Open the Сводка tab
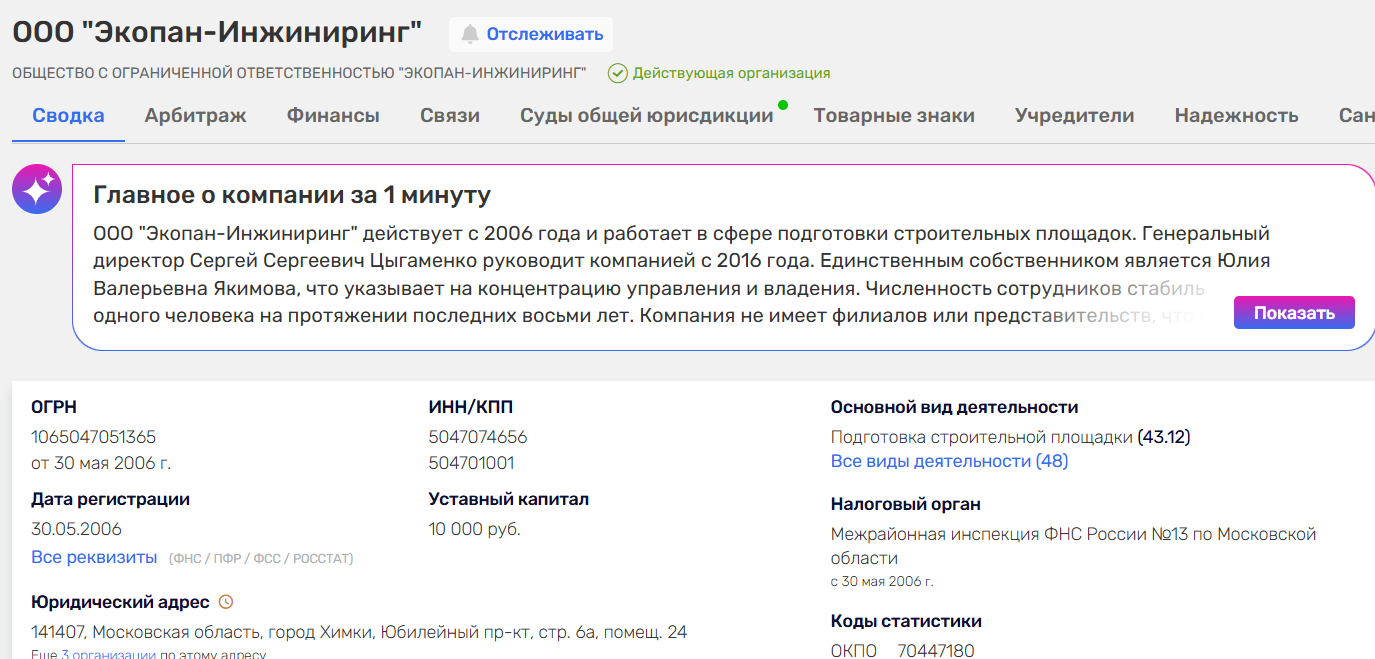 pos(68,115)
